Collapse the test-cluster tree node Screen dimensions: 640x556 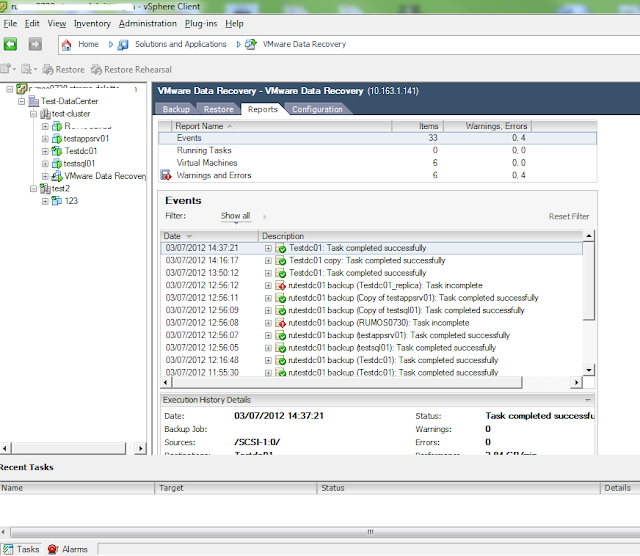(x=33, y=114)
